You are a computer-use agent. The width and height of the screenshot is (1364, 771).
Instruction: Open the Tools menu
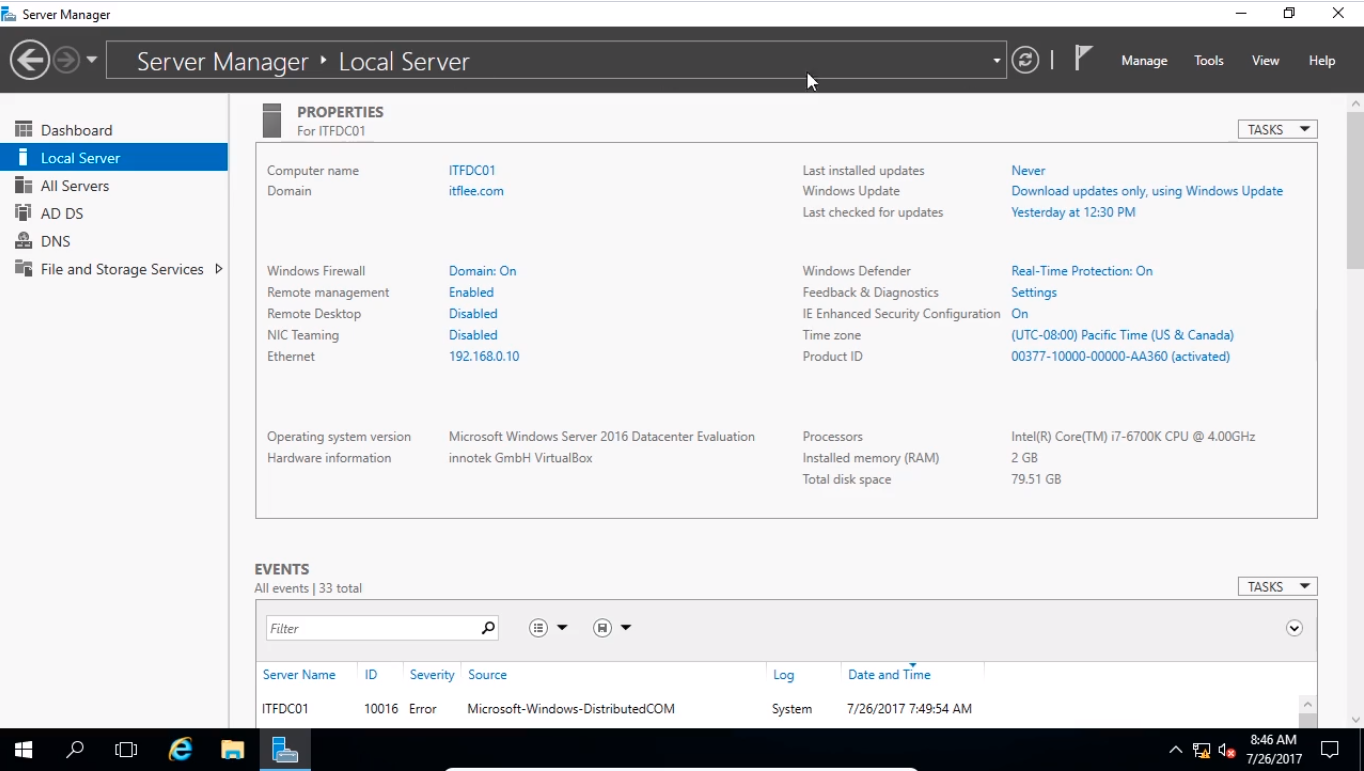(1209, 61)
